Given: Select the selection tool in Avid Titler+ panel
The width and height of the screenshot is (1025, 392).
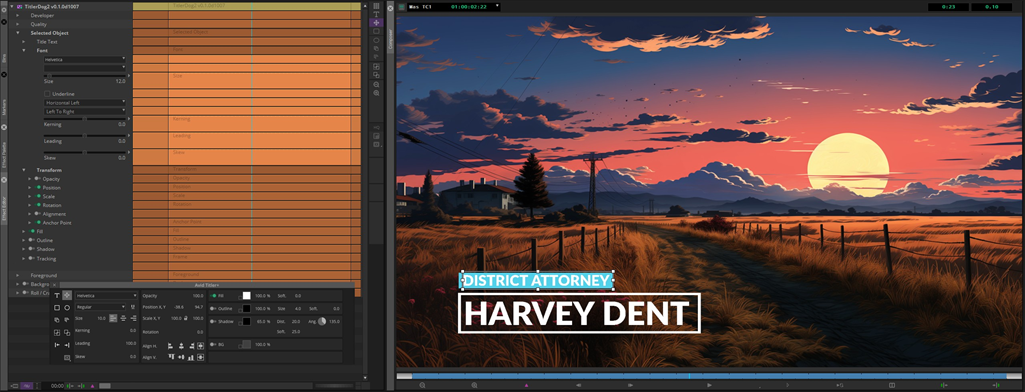Looking at the screenshot, I should tap(67, 296).
